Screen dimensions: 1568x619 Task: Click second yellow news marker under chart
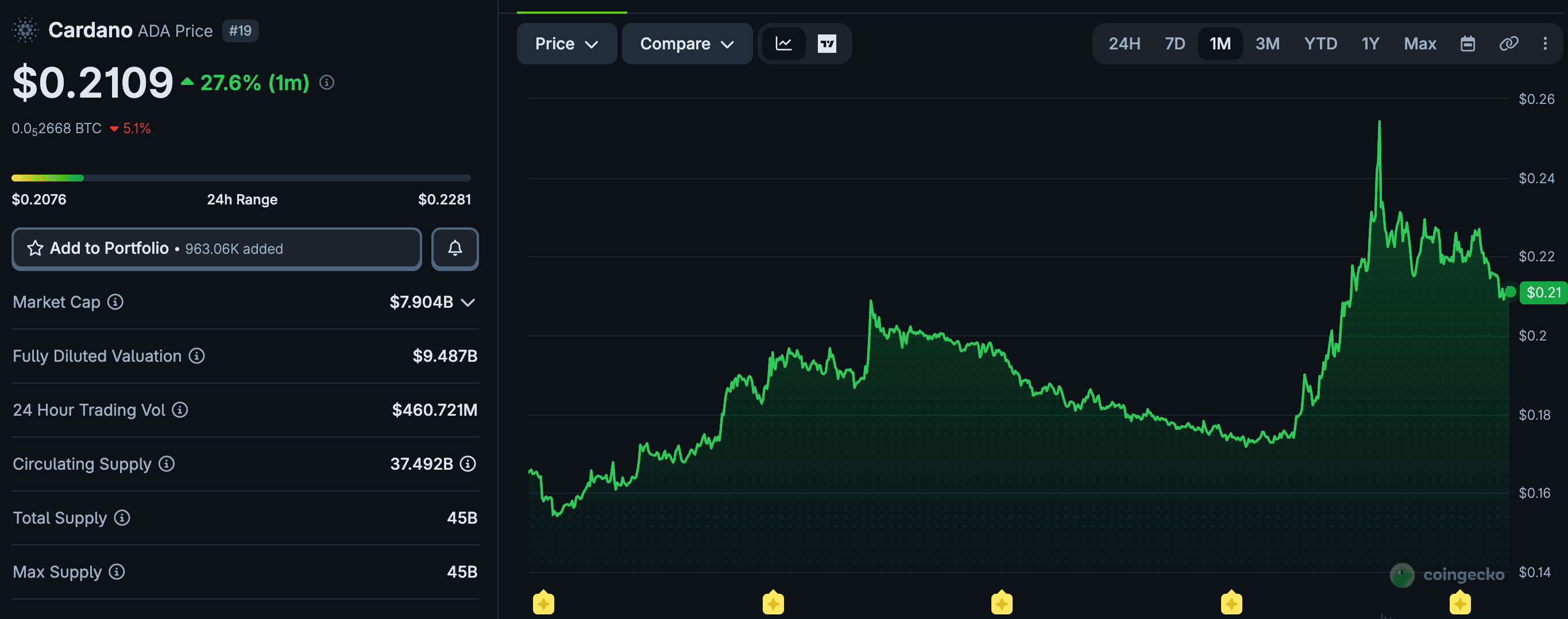tap(773, 602)
